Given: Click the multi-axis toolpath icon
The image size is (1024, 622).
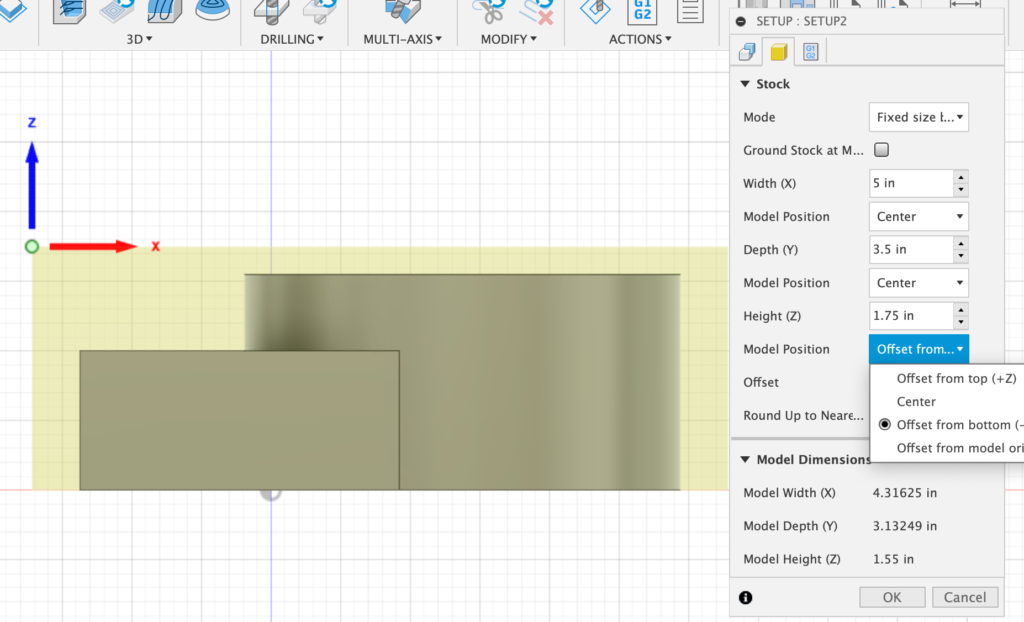Looking at the screenshot, I should coord(405,10).
